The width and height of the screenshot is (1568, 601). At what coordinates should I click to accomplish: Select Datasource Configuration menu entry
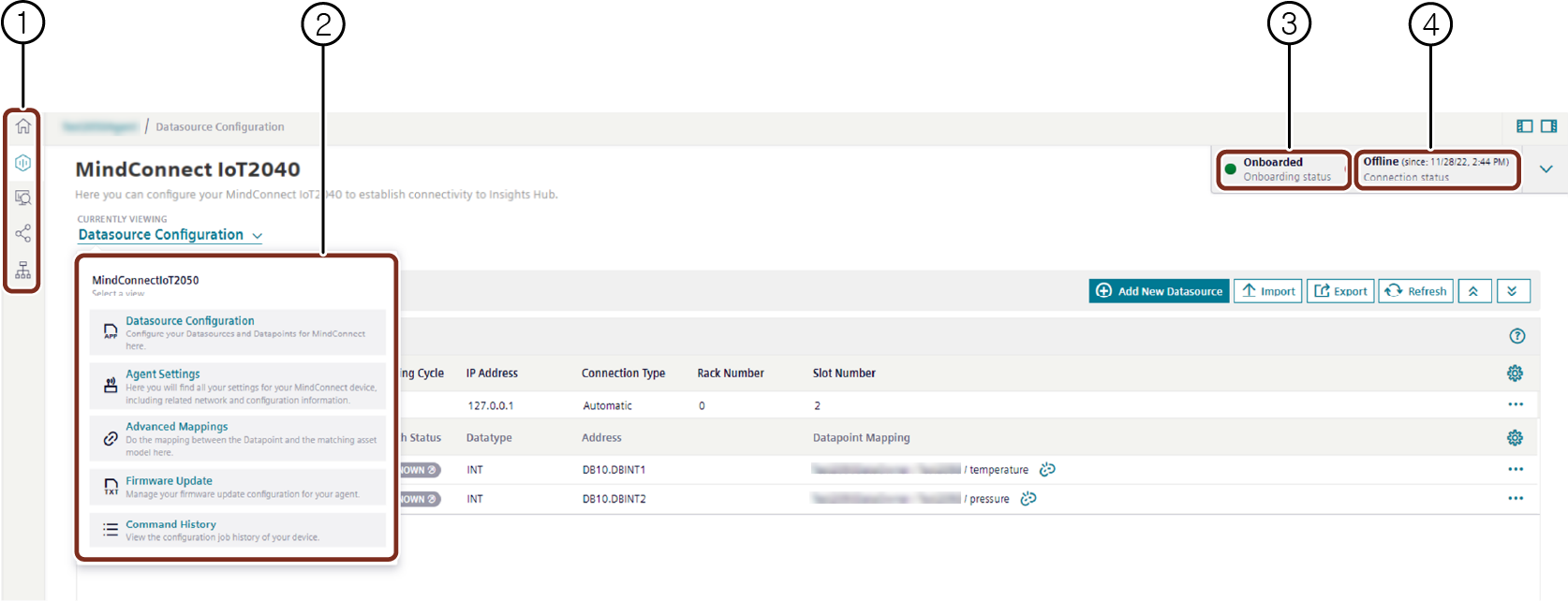click(238, 332)
